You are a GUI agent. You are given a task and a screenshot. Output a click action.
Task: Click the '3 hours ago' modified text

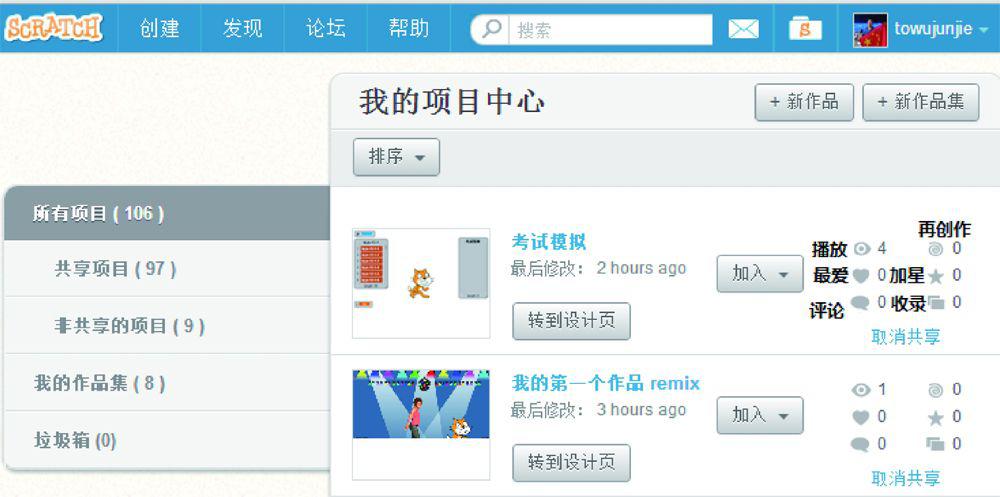coord(641,410)
